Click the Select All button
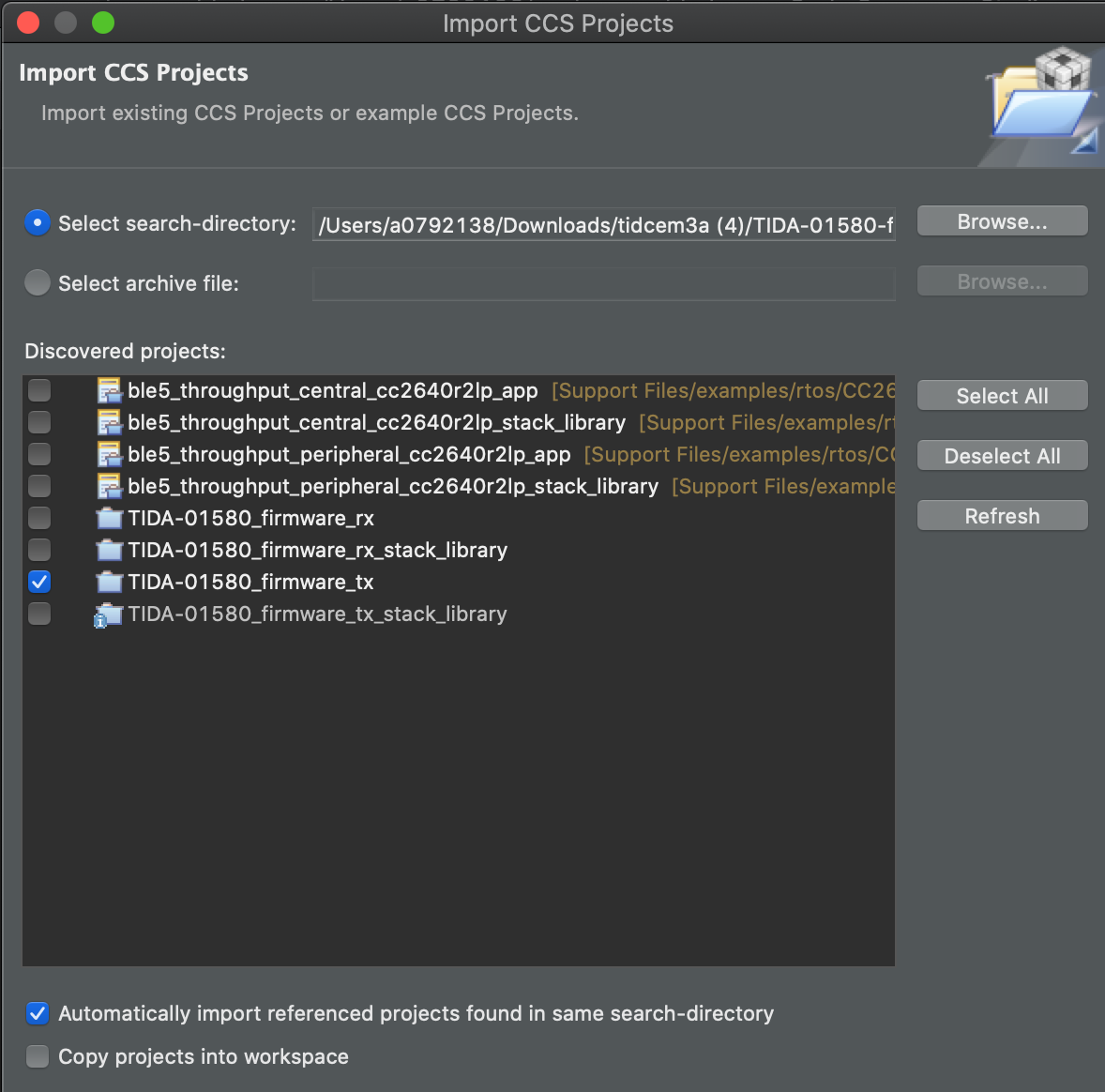The width and height of the screenshot is (1105, 1092). 1002,396
